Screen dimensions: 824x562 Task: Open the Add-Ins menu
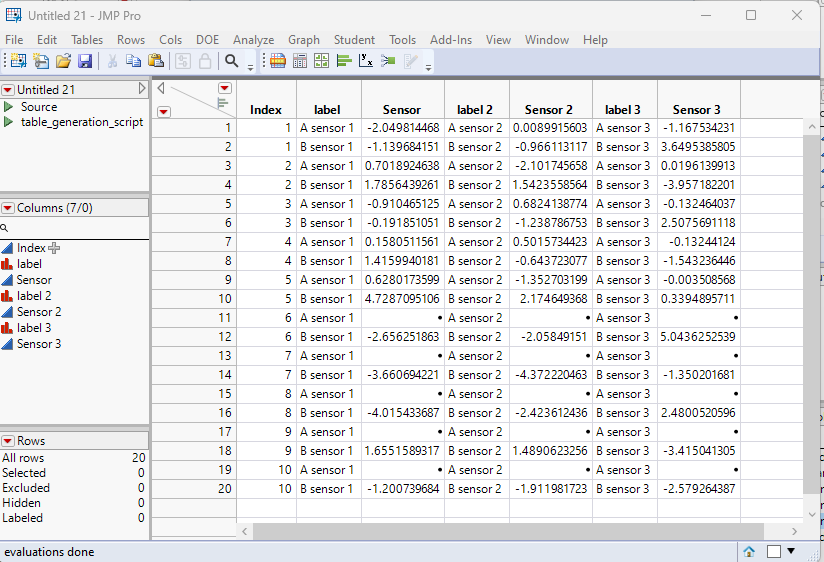451,40
